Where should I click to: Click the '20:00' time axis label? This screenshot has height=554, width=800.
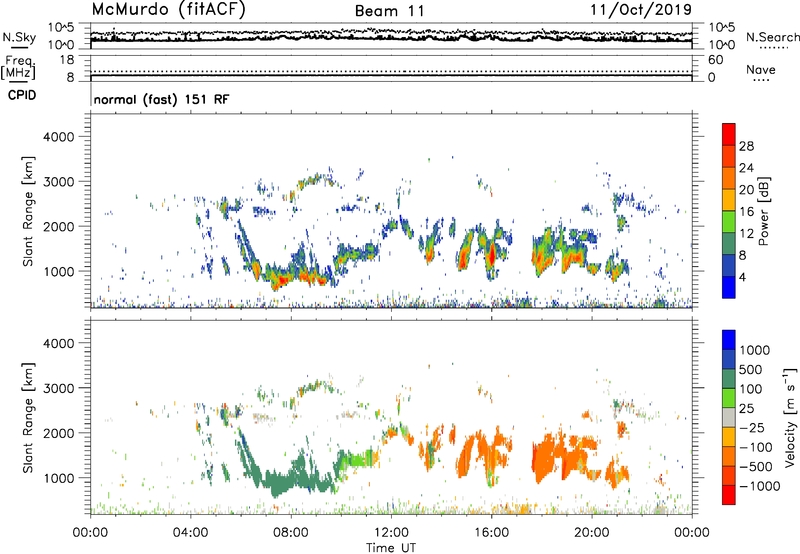591,533
